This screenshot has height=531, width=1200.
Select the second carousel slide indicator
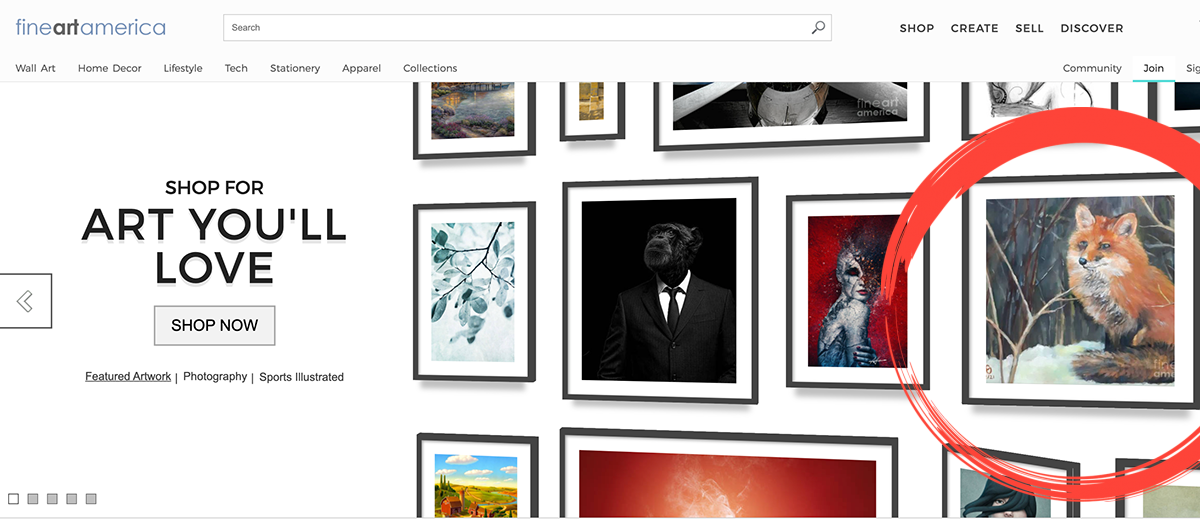[33, 498]
